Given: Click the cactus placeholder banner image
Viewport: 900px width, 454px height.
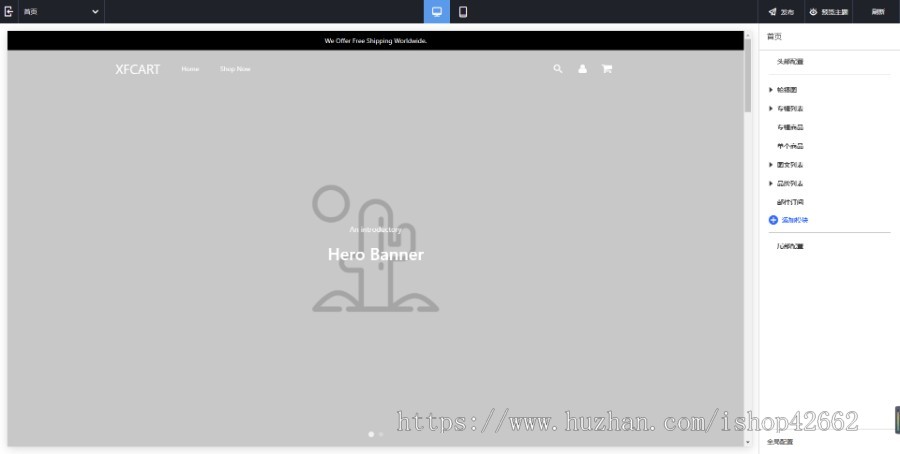Looking at the screenshot, I should pyautogui.click(x=375, y=248).
